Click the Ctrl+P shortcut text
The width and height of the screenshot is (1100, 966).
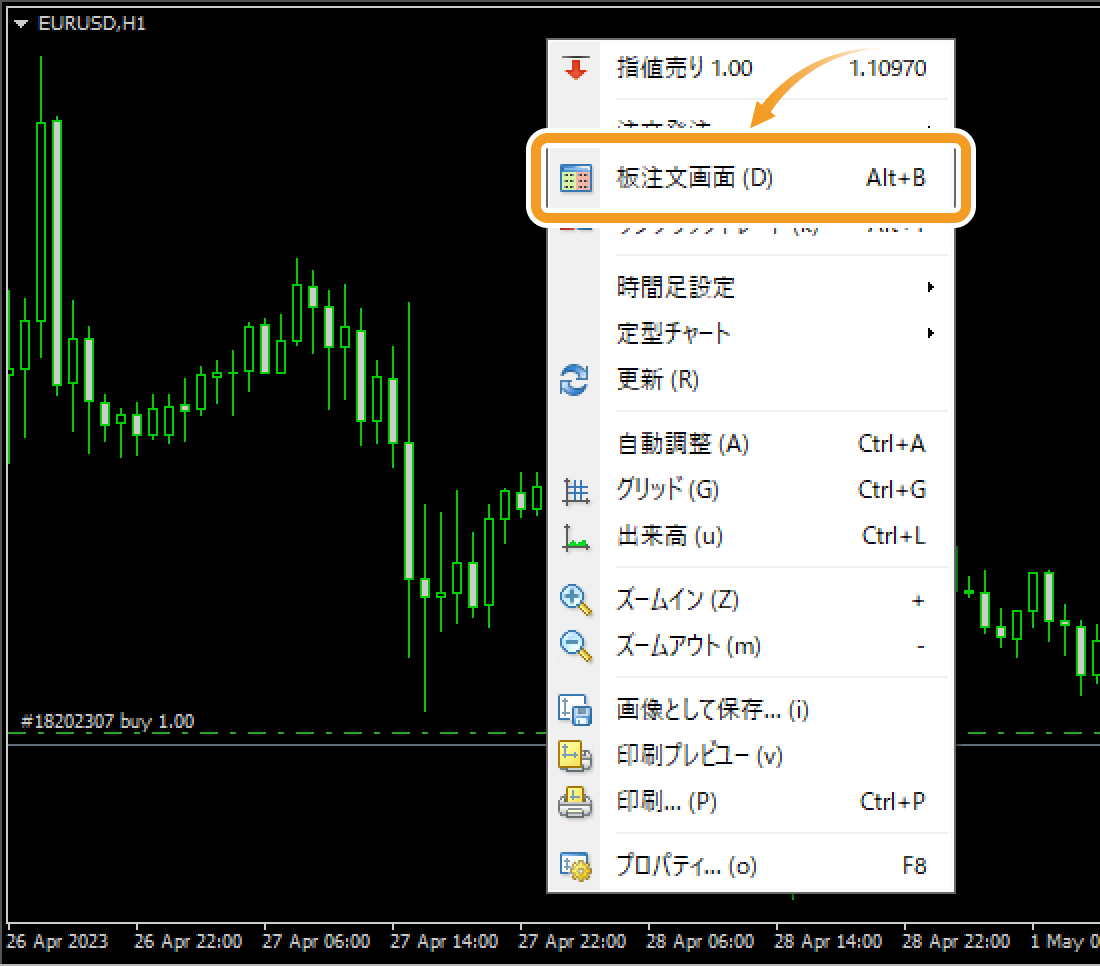coord(892,802)
